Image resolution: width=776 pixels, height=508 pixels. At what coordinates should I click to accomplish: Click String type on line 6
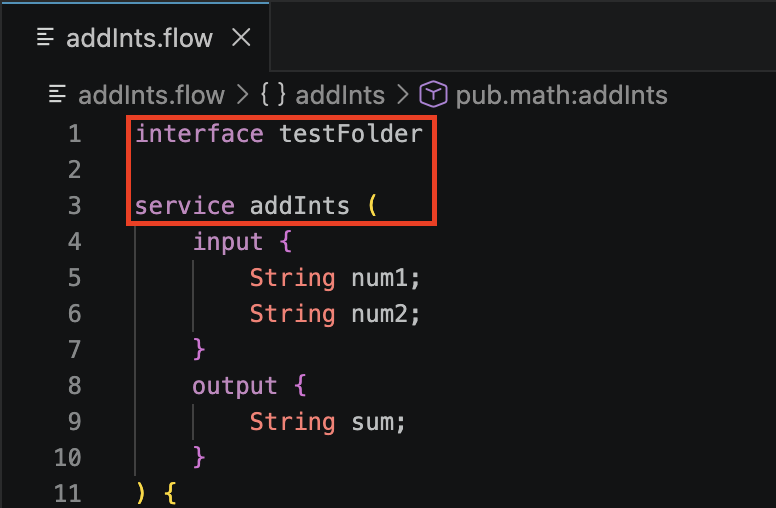pyautogui.click(x=292, y=314)
